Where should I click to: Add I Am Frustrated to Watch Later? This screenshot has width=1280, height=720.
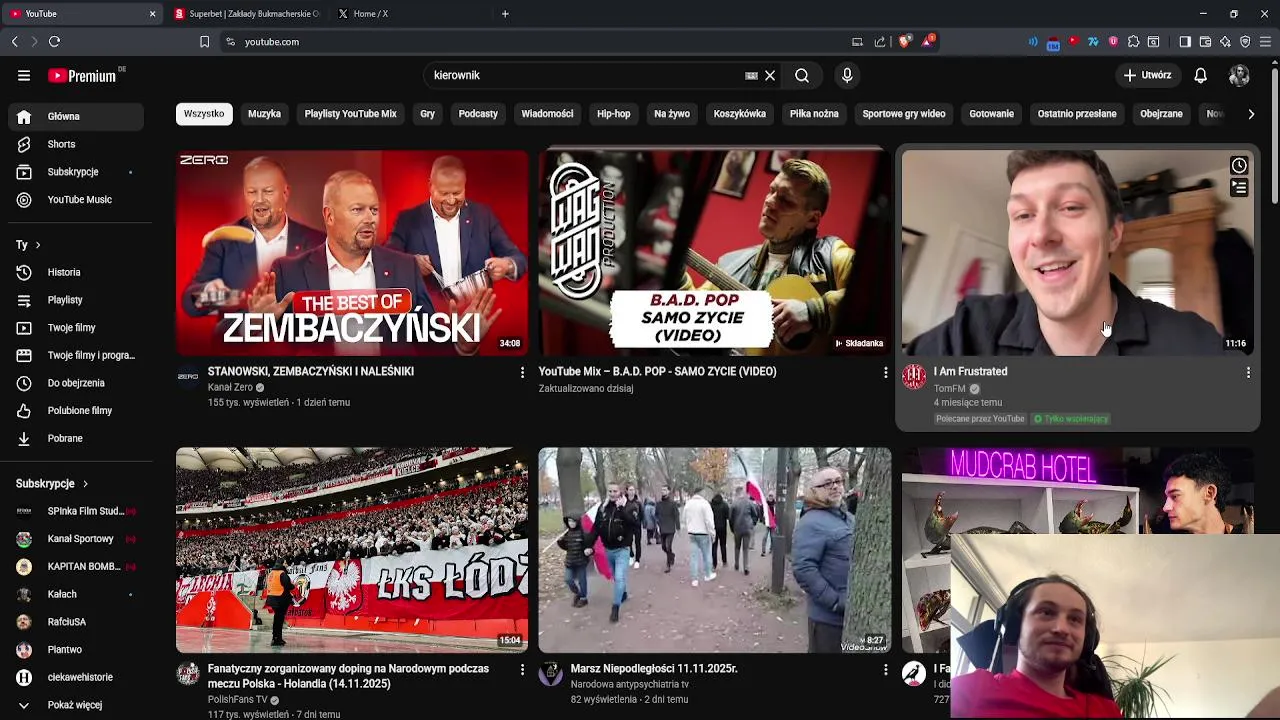[x=1239, y=166]
